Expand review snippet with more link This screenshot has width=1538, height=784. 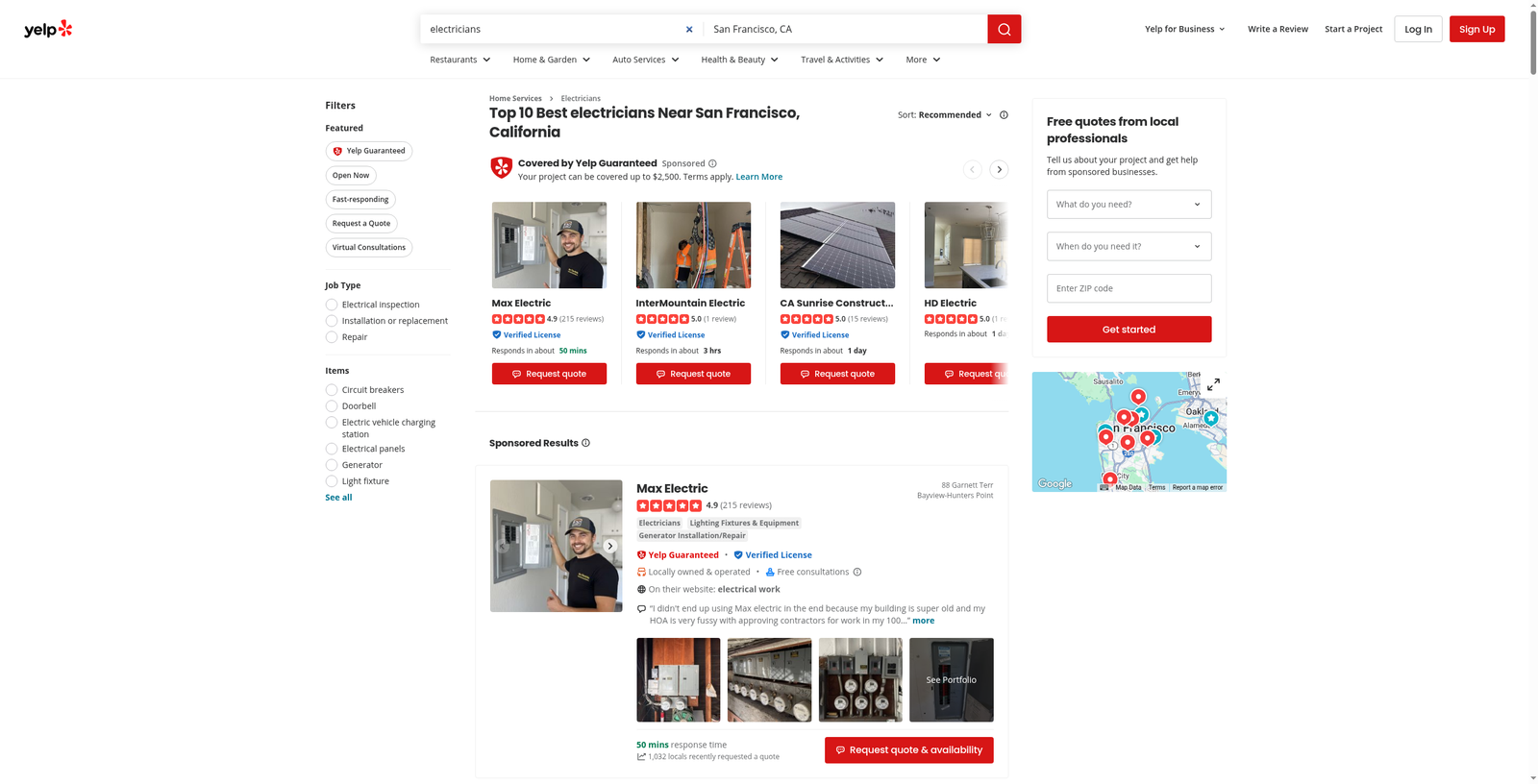point(923,621)
